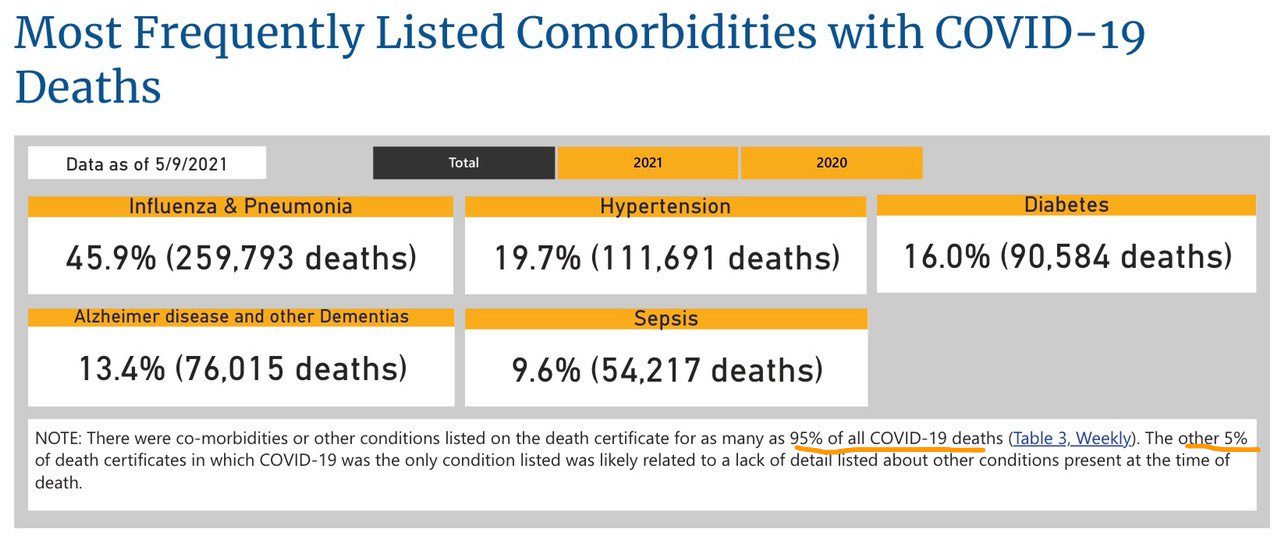Click the Hypertension card header
The image size is (1284, 538).
665,207
